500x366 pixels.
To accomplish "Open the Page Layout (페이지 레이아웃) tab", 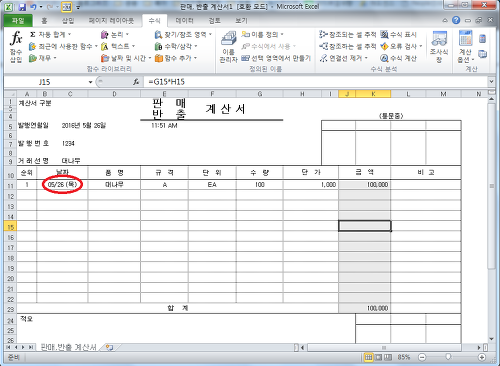I will pyautogui.click(x=111, y=21).
